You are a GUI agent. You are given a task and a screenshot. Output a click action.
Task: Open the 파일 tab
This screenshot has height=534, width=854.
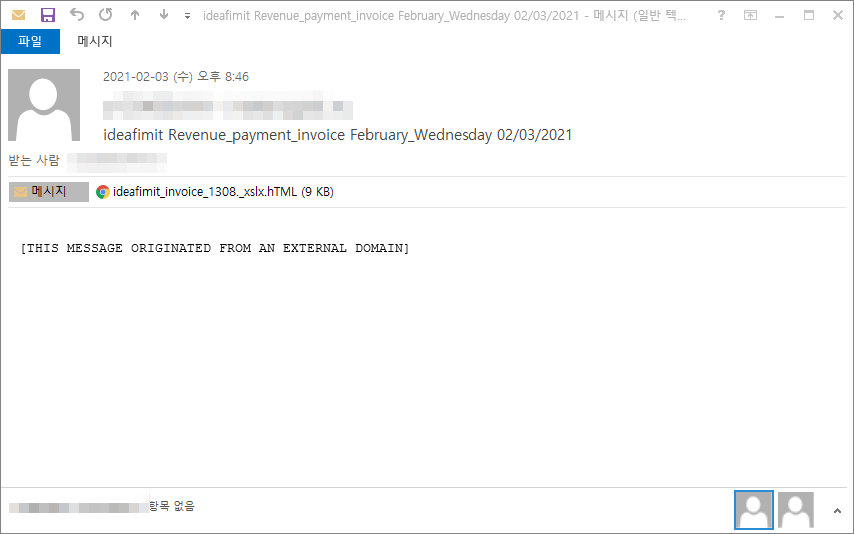coord(30,41)
